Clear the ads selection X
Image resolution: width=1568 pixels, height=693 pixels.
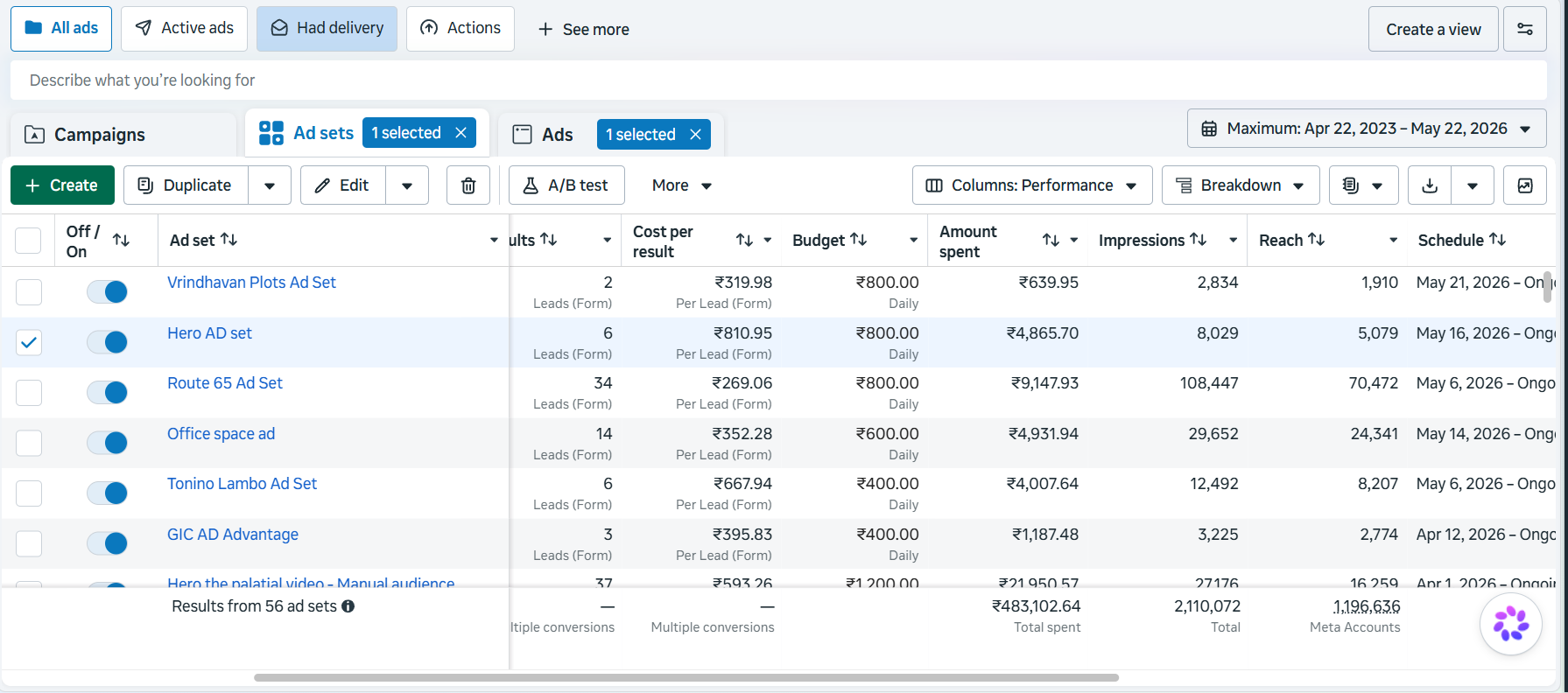pos(695,134)
